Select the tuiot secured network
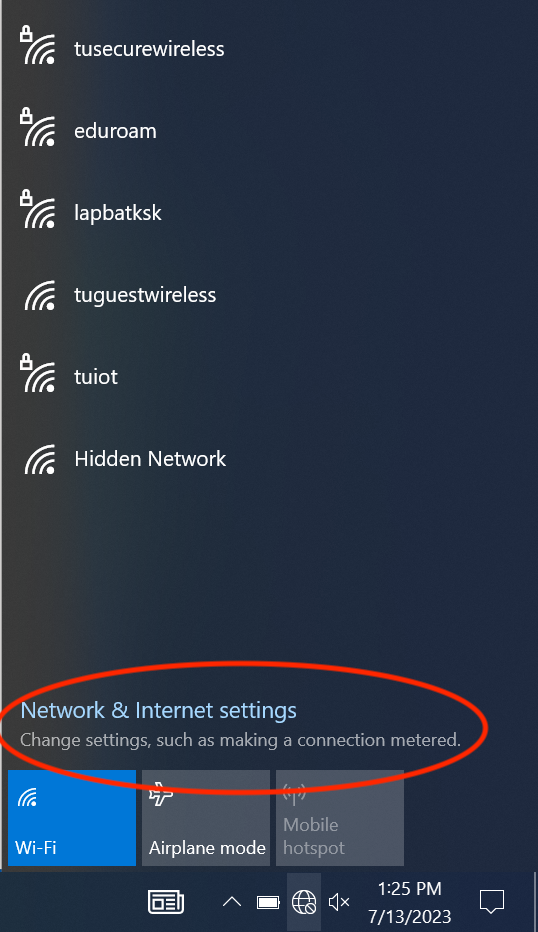This screenshot has height=932, width=538. coord(269,377)
